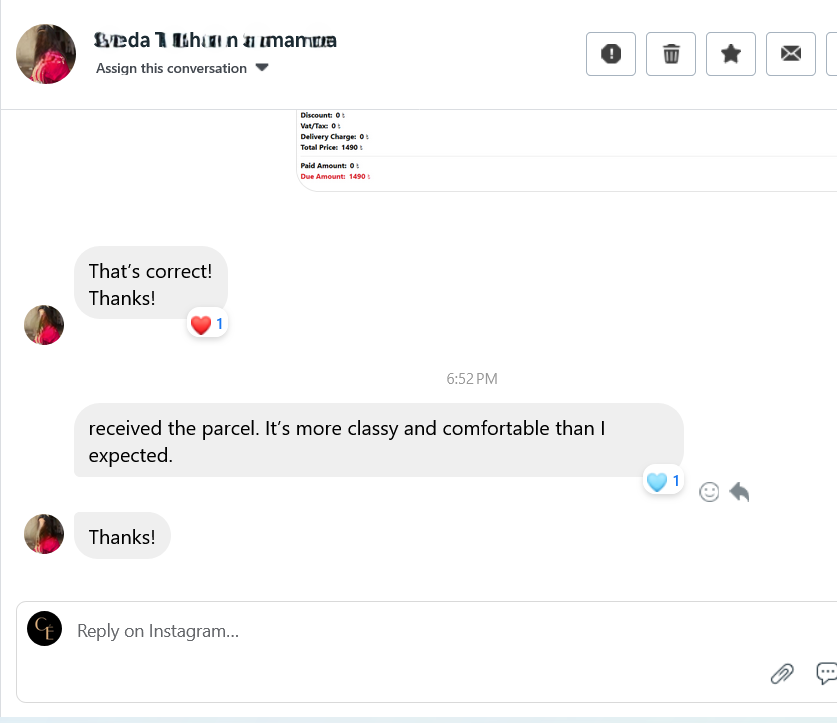Click the customer's name in conversation header
Image resolution: width=837 pixels, height=723 pixels.
click(x=215, y=41)
